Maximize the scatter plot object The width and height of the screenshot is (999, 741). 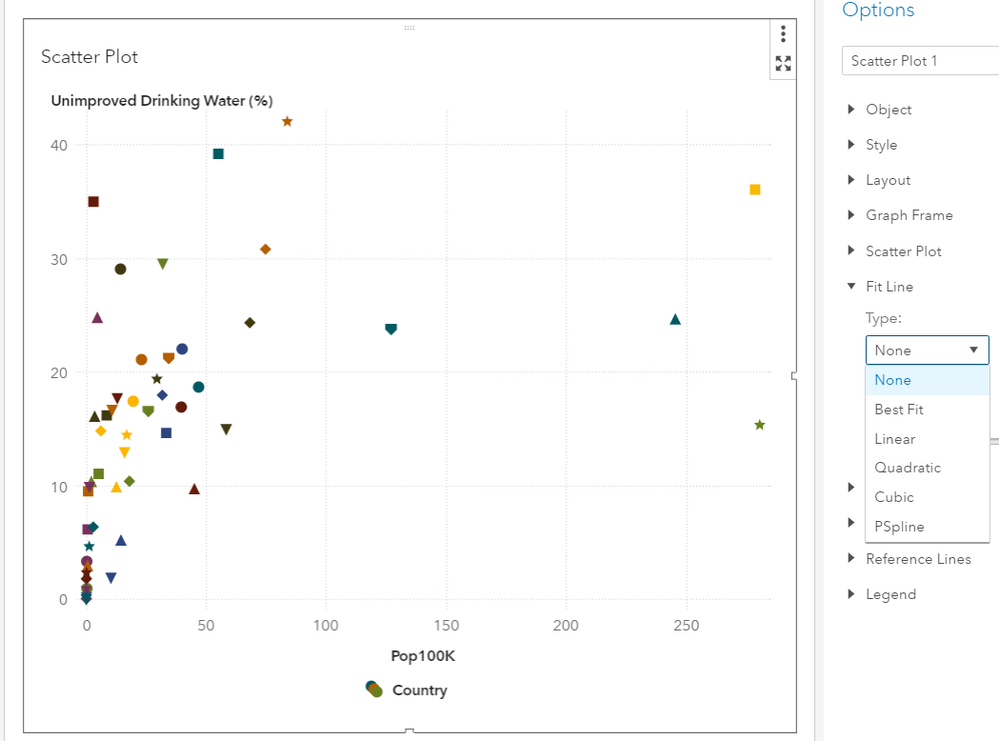click(x=783, y=64)
